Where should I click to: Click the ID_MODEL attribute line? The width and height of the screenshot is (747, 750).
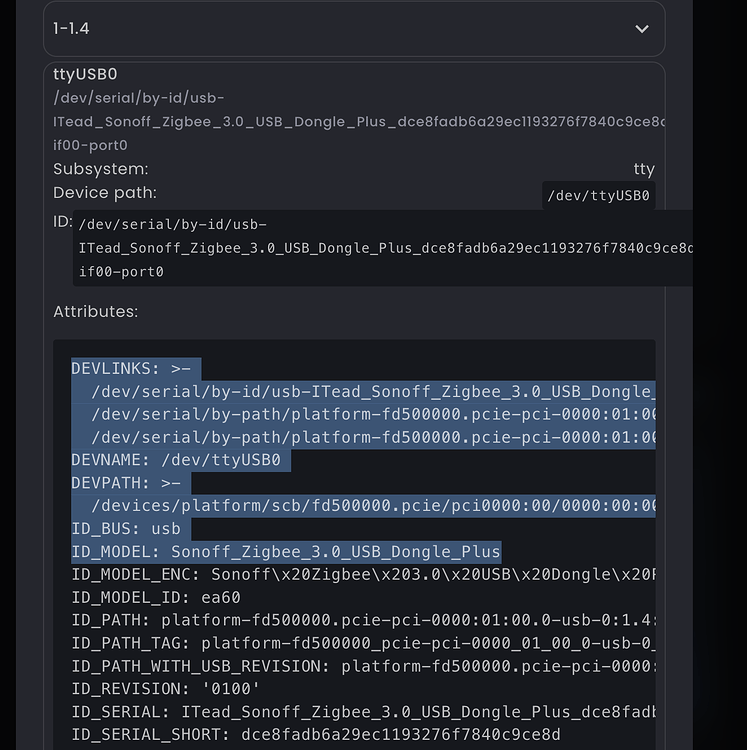pyautogui.click(x=285, y=552)
